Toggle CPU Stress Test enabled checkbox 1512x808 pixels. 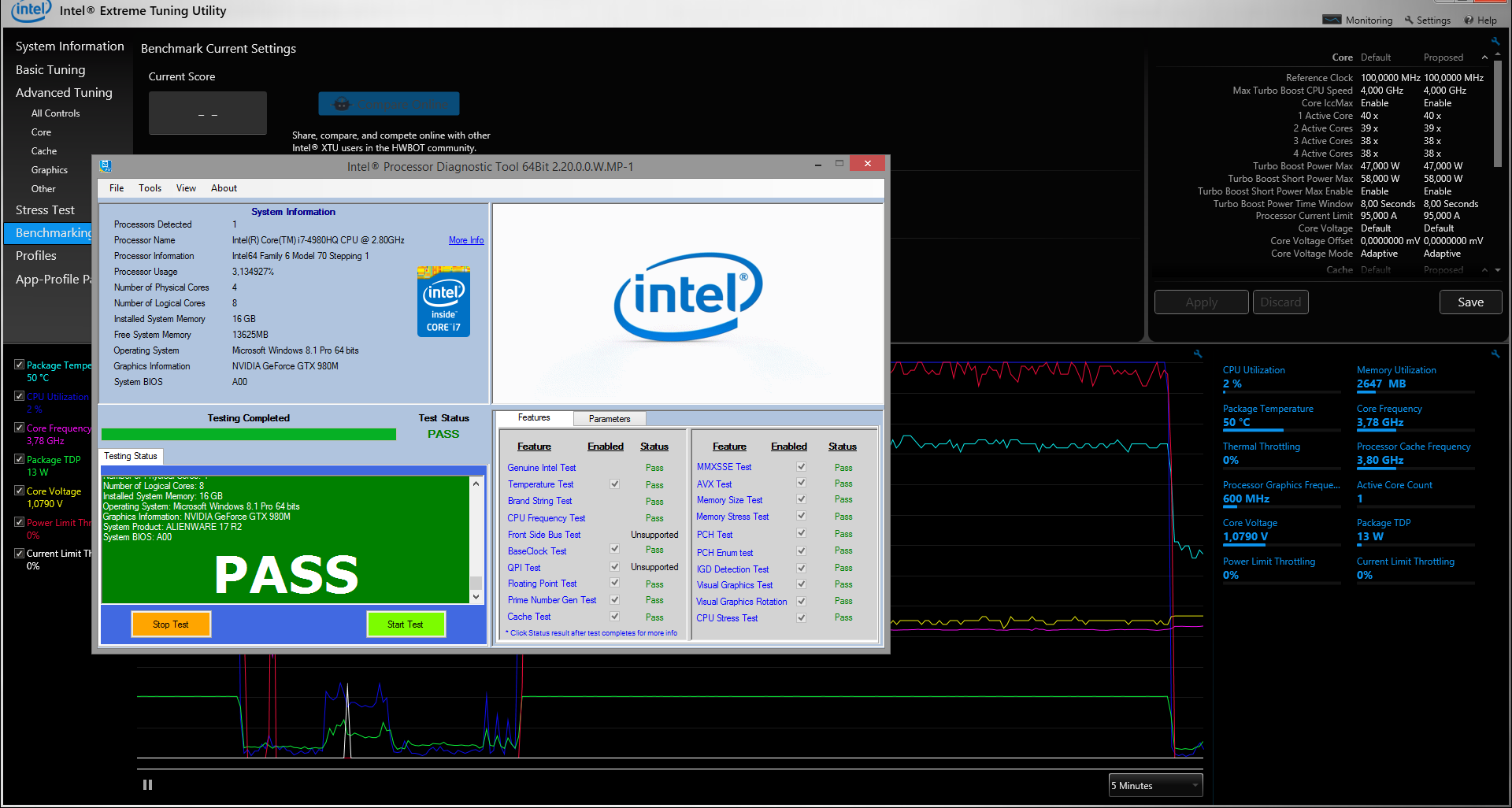801,617
